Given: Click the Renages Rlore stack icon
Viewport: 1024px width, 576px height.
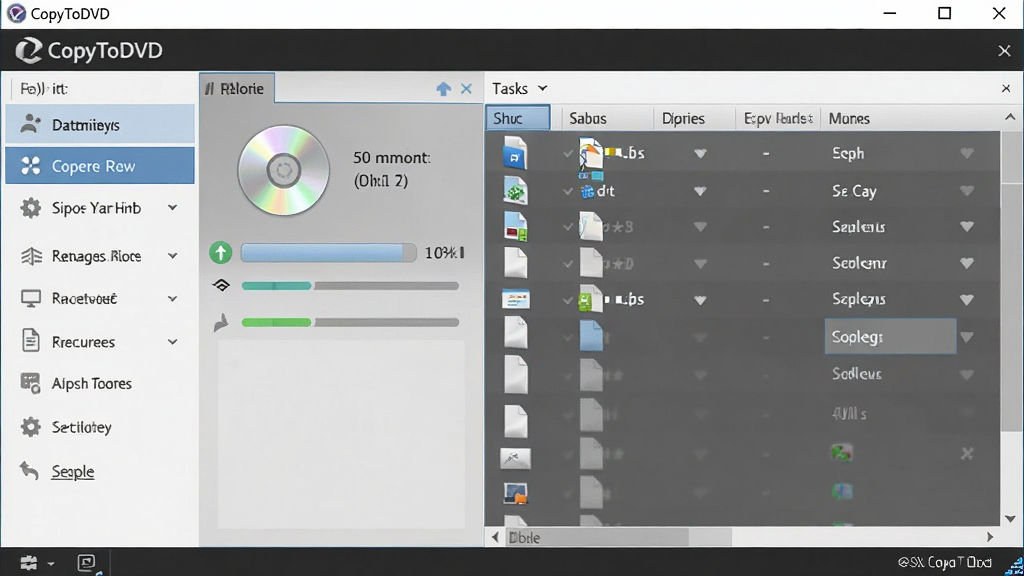Looking at the screenshot, I should click(31, 256).
